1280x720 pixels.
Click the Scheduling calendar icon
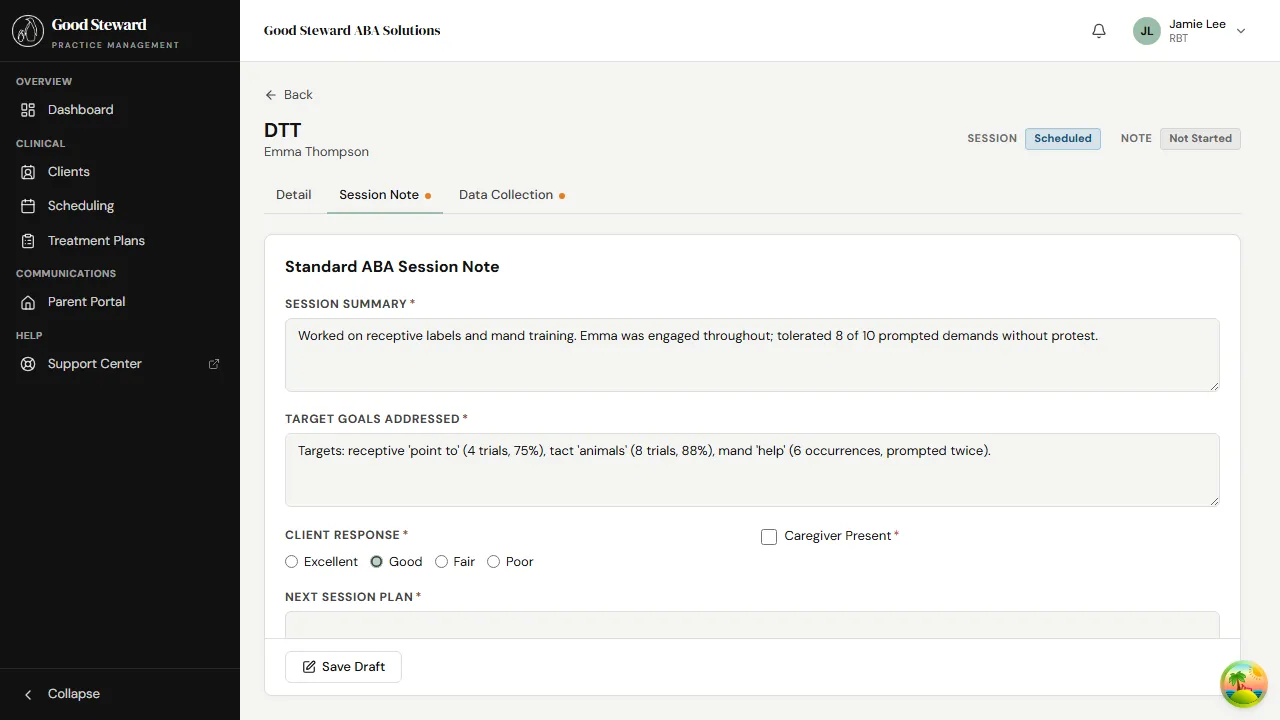tap(28, 206)
